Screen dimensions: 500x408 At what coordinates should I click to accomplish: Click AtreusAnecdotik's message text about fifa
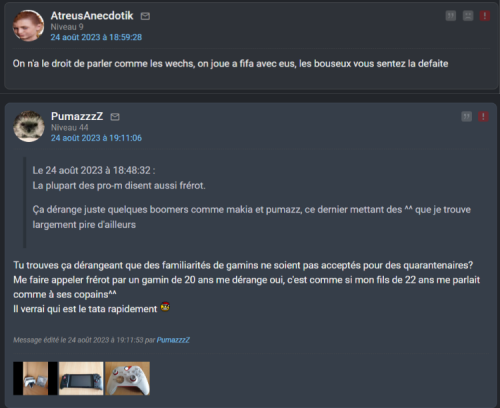230,63
